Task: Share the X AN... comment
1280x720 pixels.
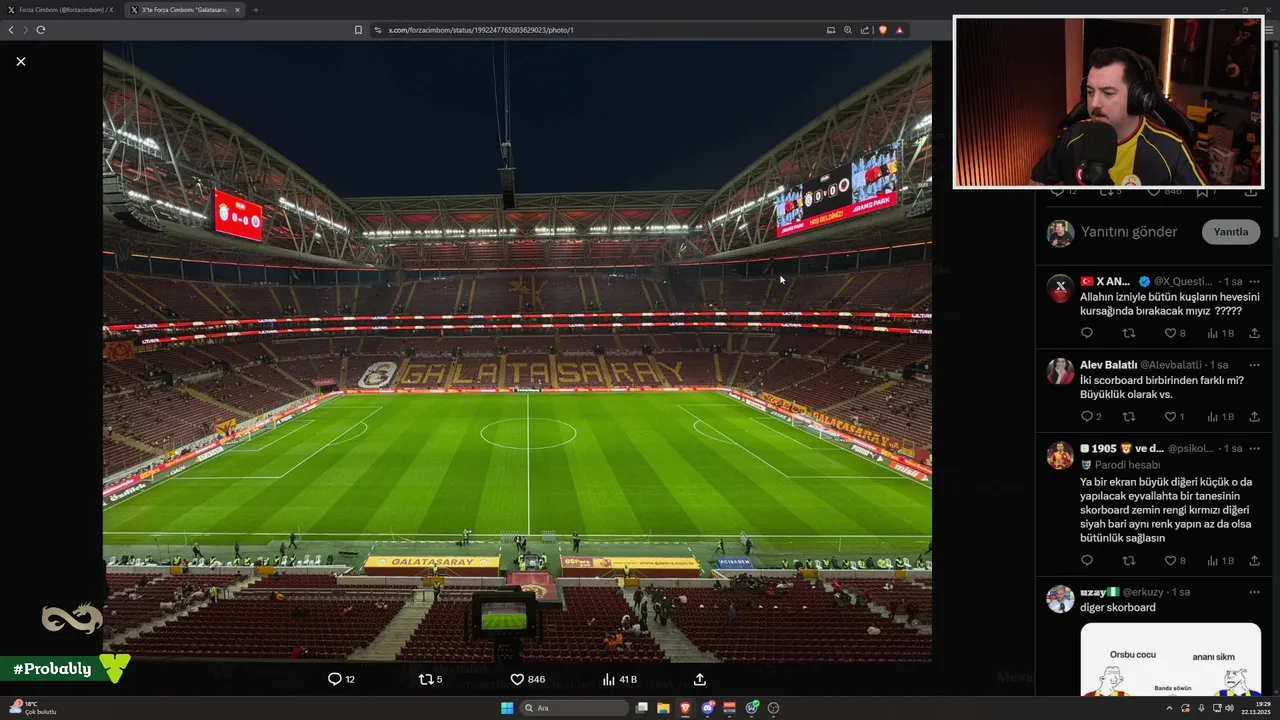Action: click(x=1254, y=333)
